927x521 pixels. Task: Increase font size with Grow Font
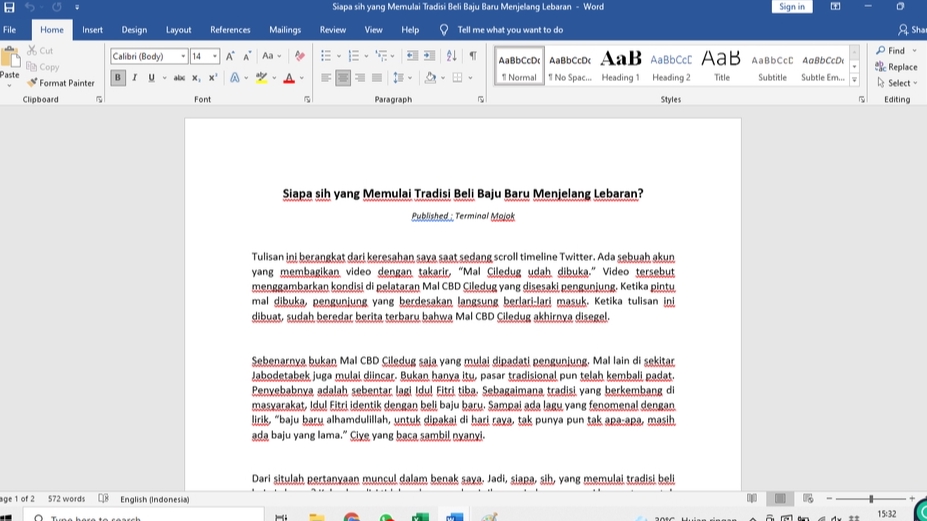point(230,56)
